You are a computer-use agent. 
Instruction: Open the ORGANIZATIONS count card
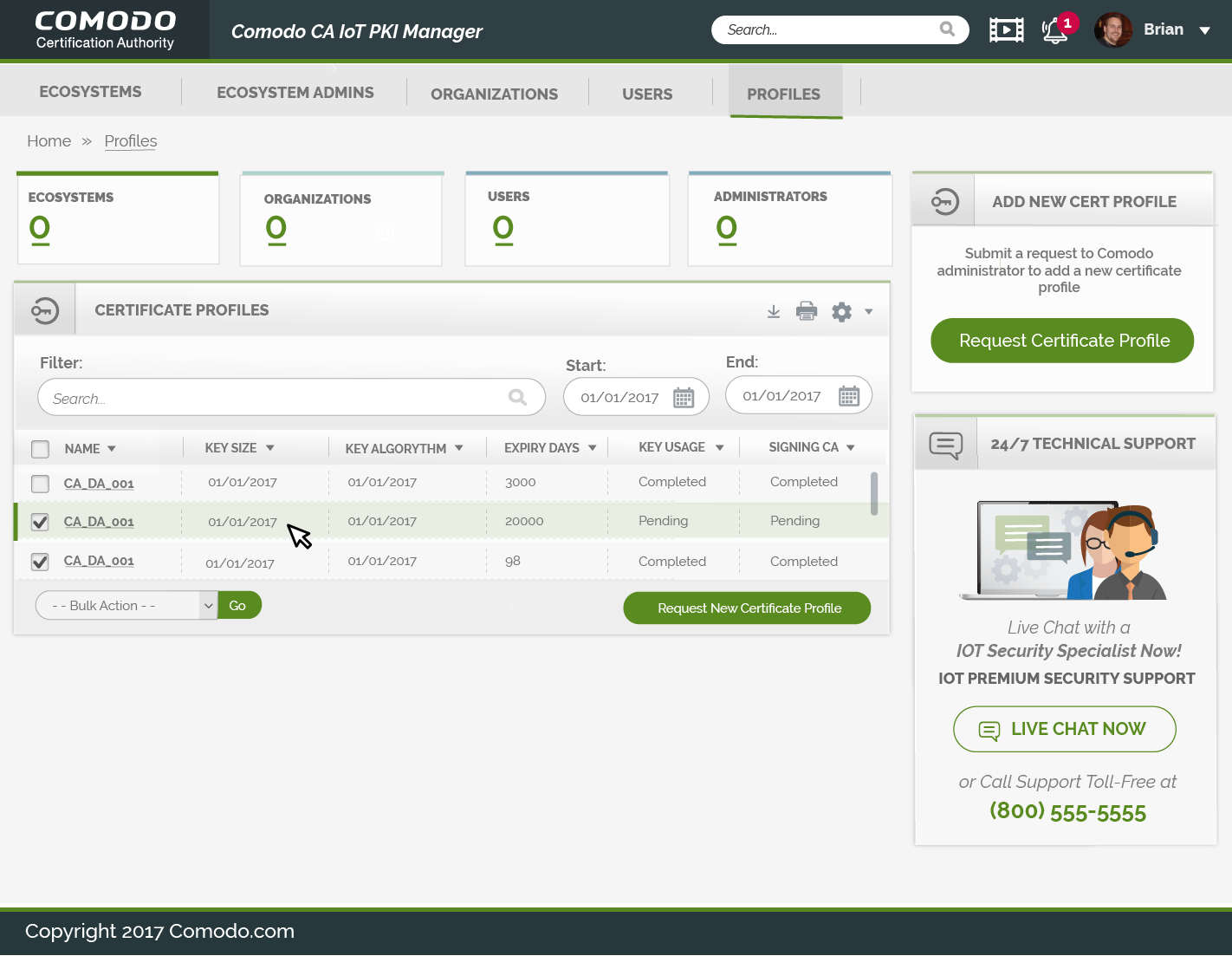pos(341,218)
